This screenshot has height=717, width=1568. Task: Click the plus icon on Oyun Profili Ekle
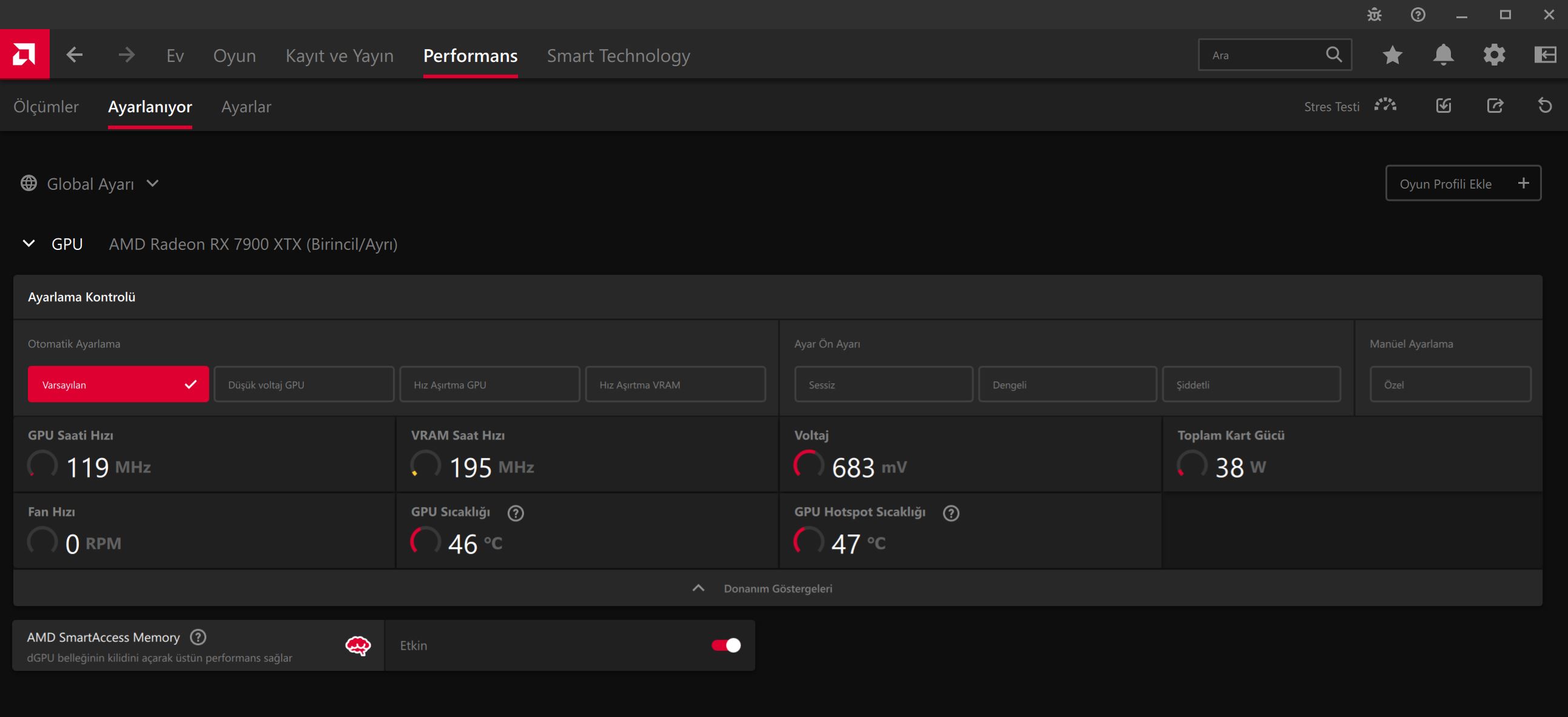[x=1523, y=183]
